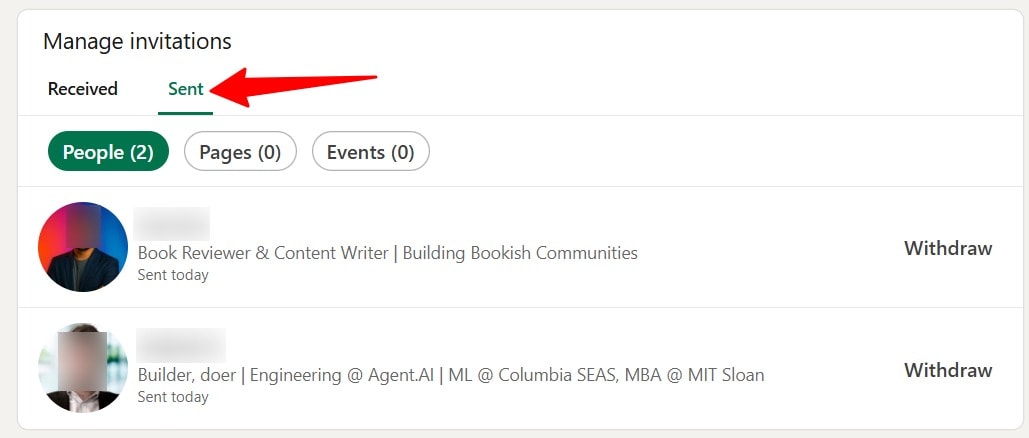Click the Building Bookish Communities text
Screen dimensions: 1029x438
pos(520,253)
